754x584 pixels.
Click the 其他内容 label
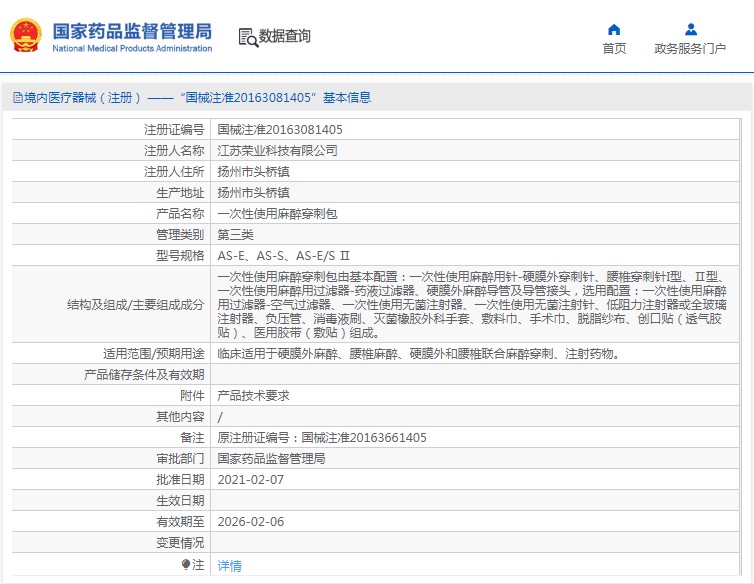coord(180,417)
